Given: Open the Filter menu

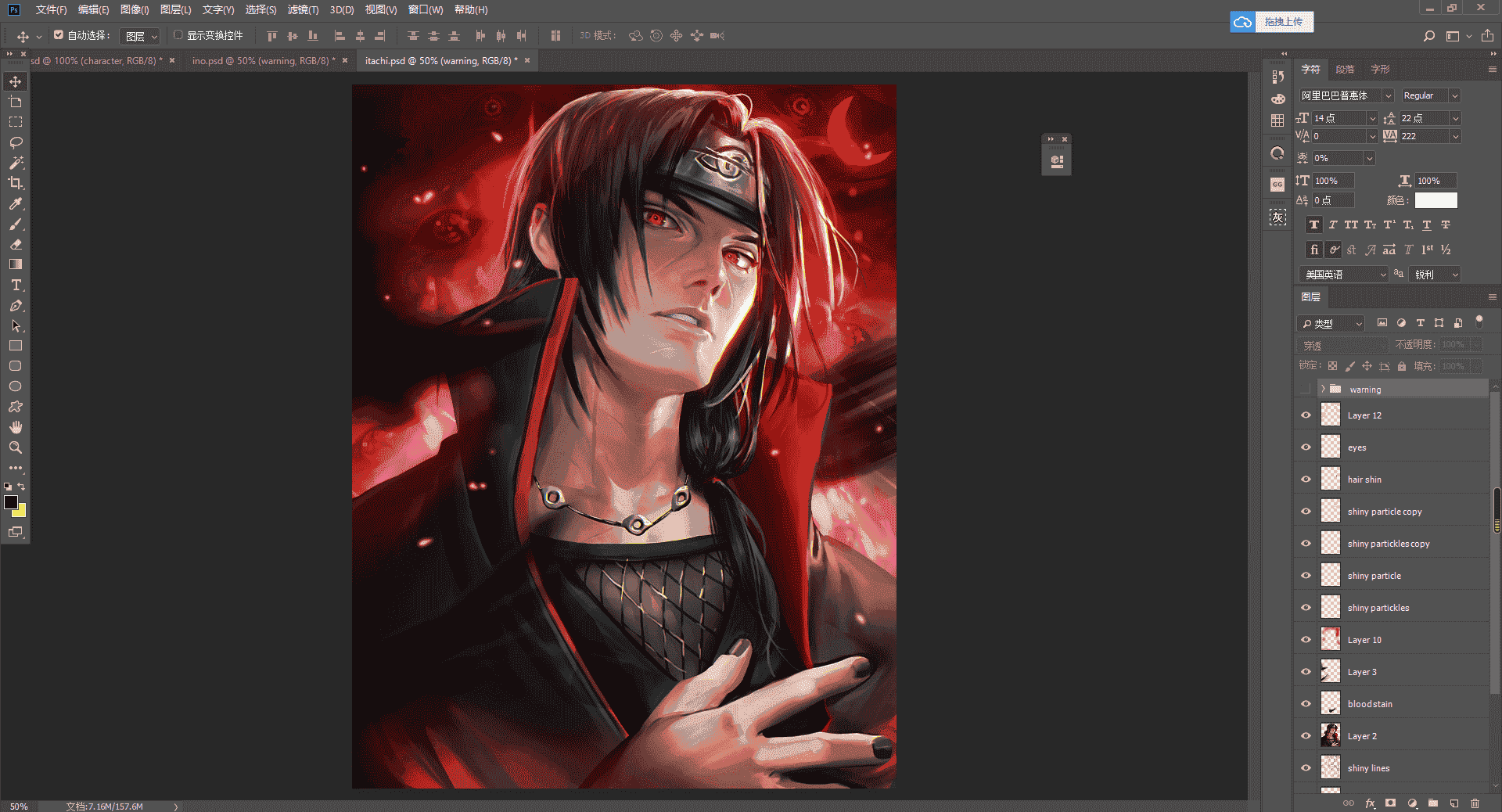Looking at the screenshot, I should (x=303, y=9).
